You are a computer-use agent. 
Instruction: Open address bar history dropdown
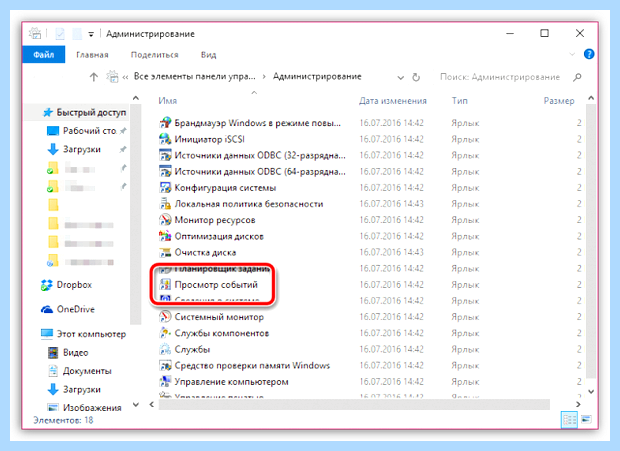coord(401,77)
